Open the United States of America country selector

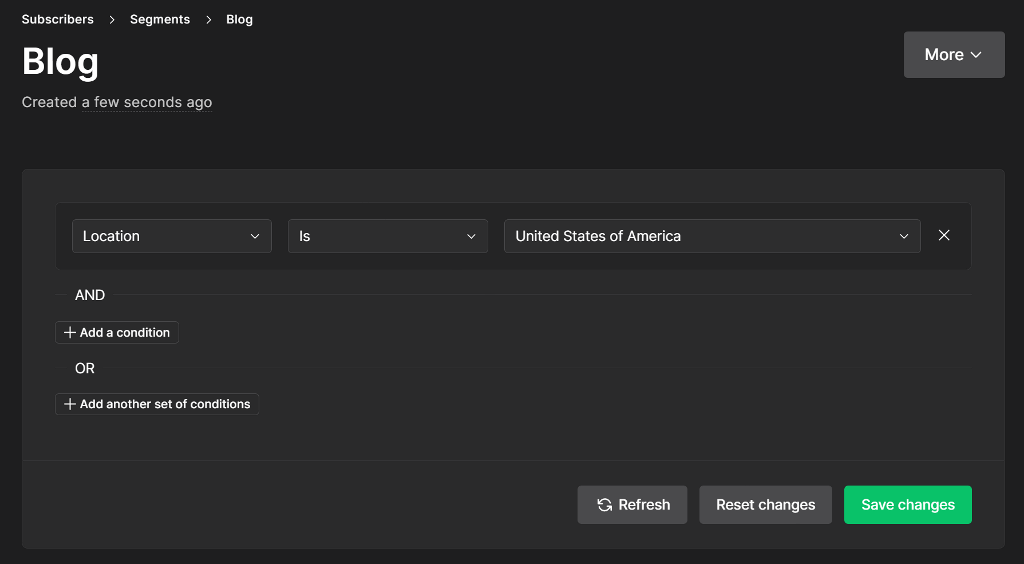711,236
